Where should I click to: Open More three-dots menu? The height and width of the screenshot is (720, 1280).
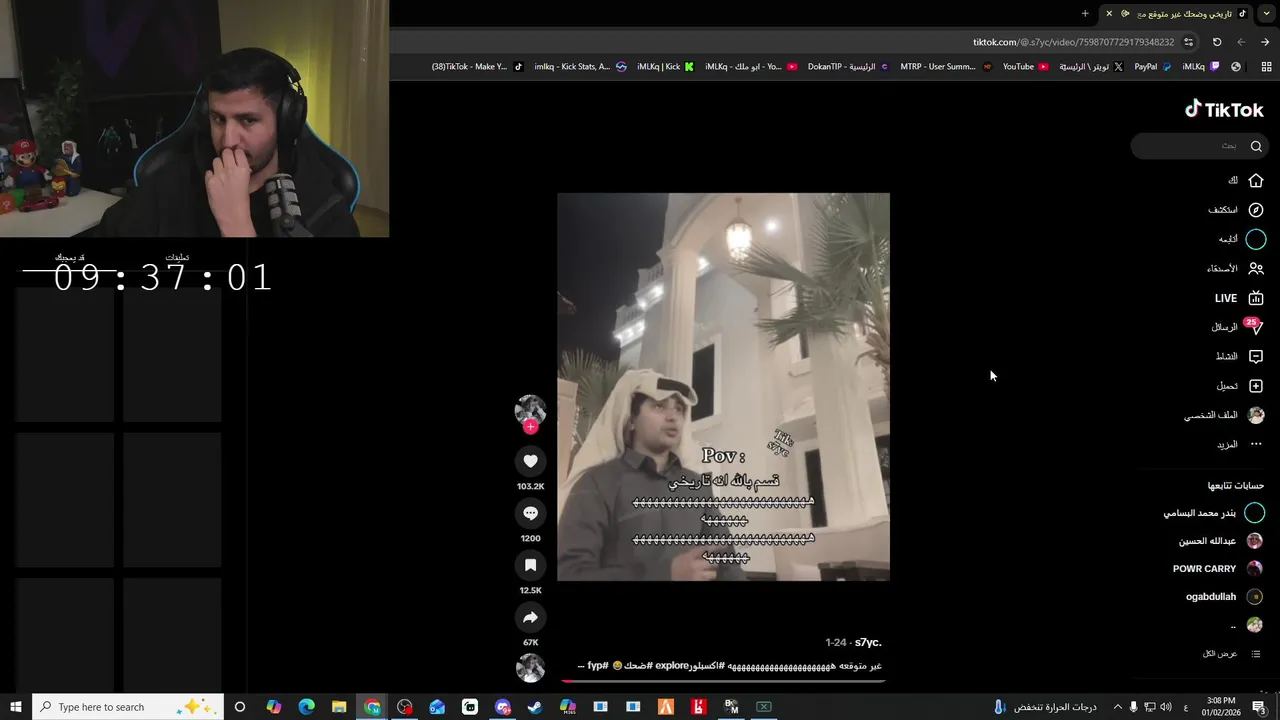click(1256, 444)
